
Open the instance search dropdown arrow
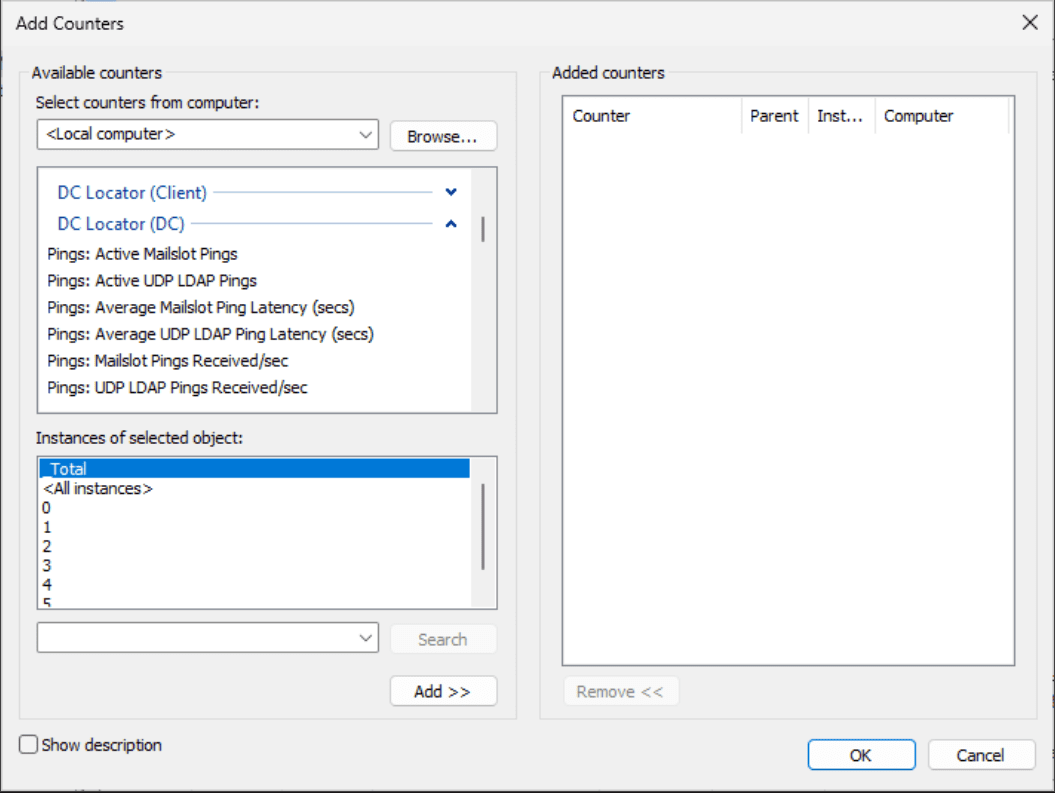tap(364, 638)
